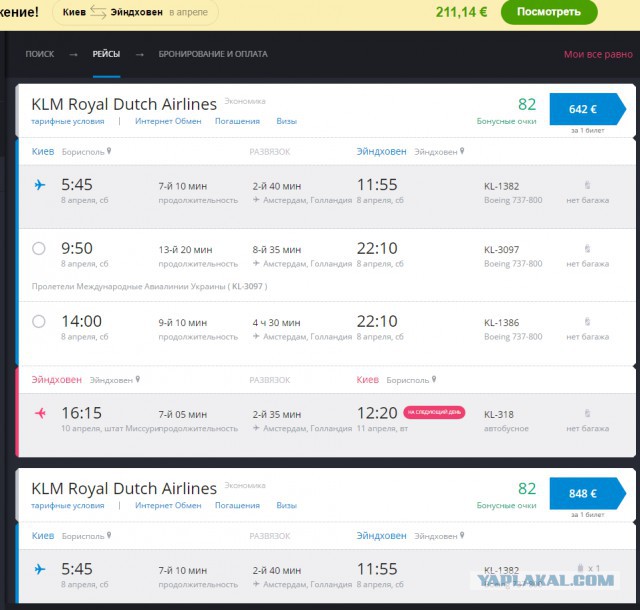Click the 22:10 arrival time of the 9:50 flight
Screen dimensions: 640x610
(377, 248)
